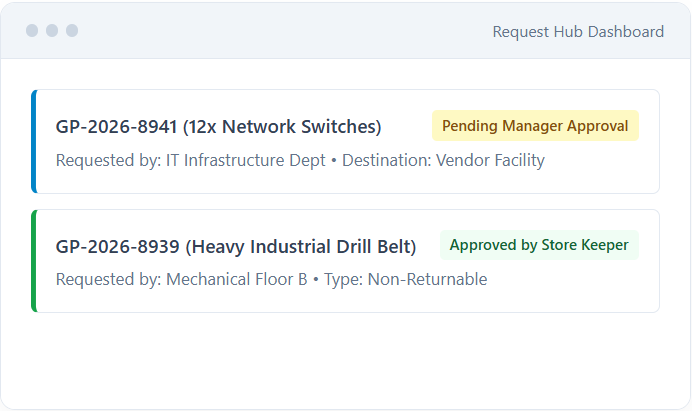Screen dimensions: 692x411
Task: Click blank space below the request cards
Action: click(x=345, y=360)
